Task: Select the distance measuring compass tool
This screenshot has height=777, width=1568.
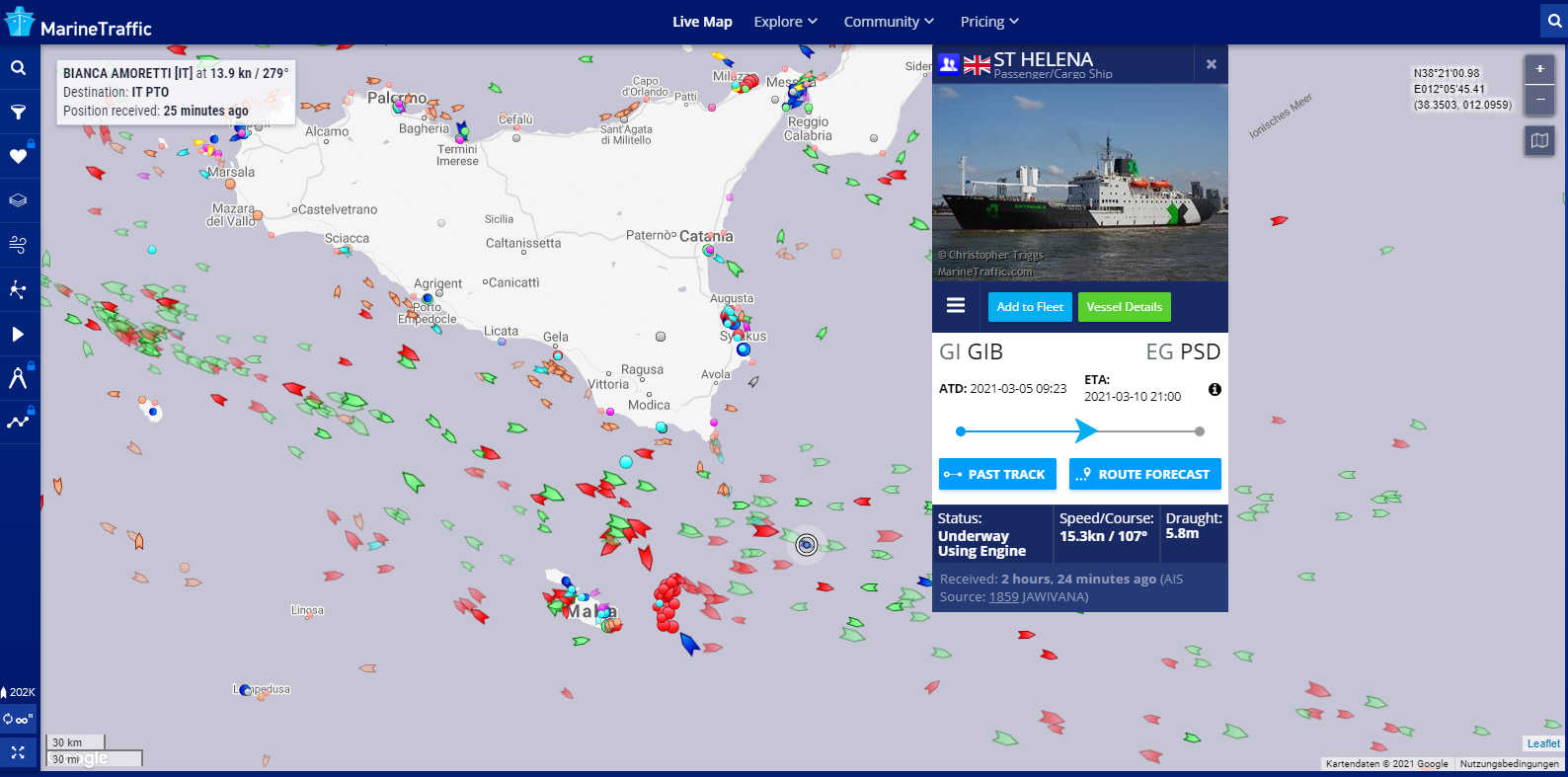Action: click(18, 378)
